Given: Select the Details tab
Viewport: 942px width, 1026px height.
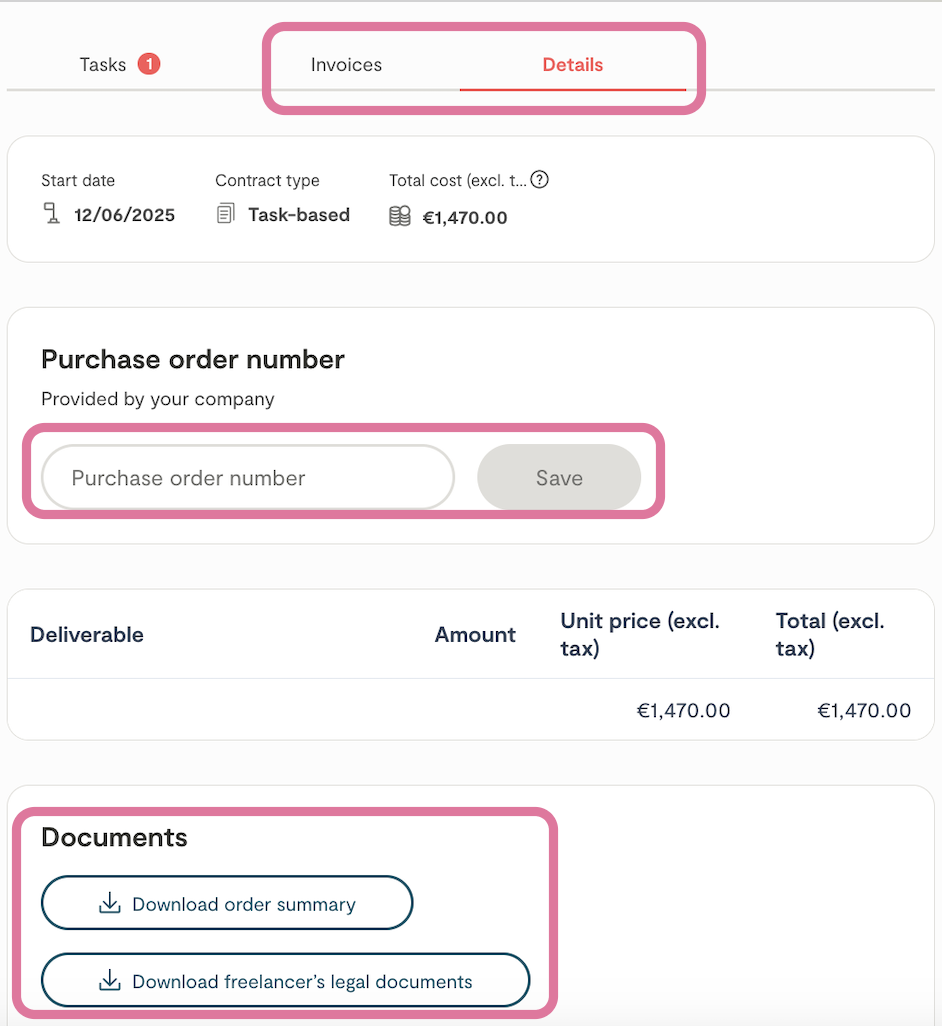Looking at the screenshot, I should click(x=572, y=65).
